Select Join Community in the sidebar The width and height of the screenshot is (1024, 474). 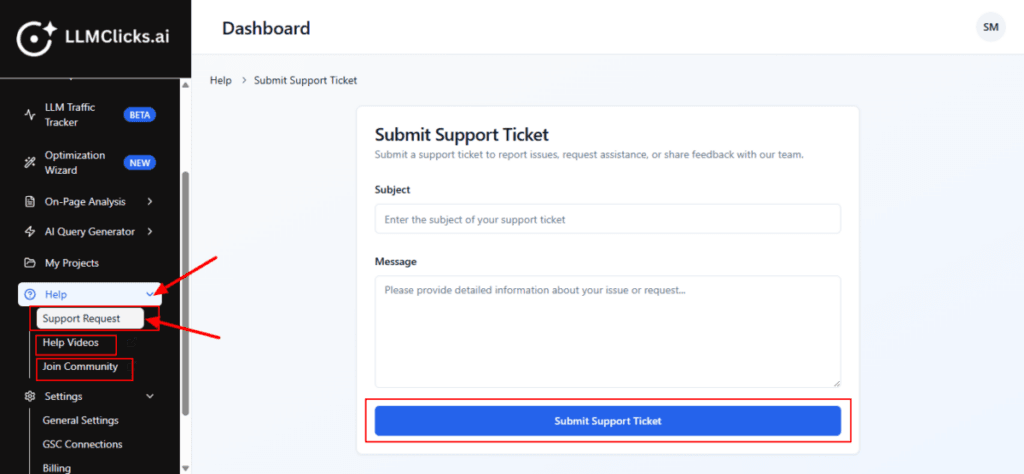[x=80, y=367]
